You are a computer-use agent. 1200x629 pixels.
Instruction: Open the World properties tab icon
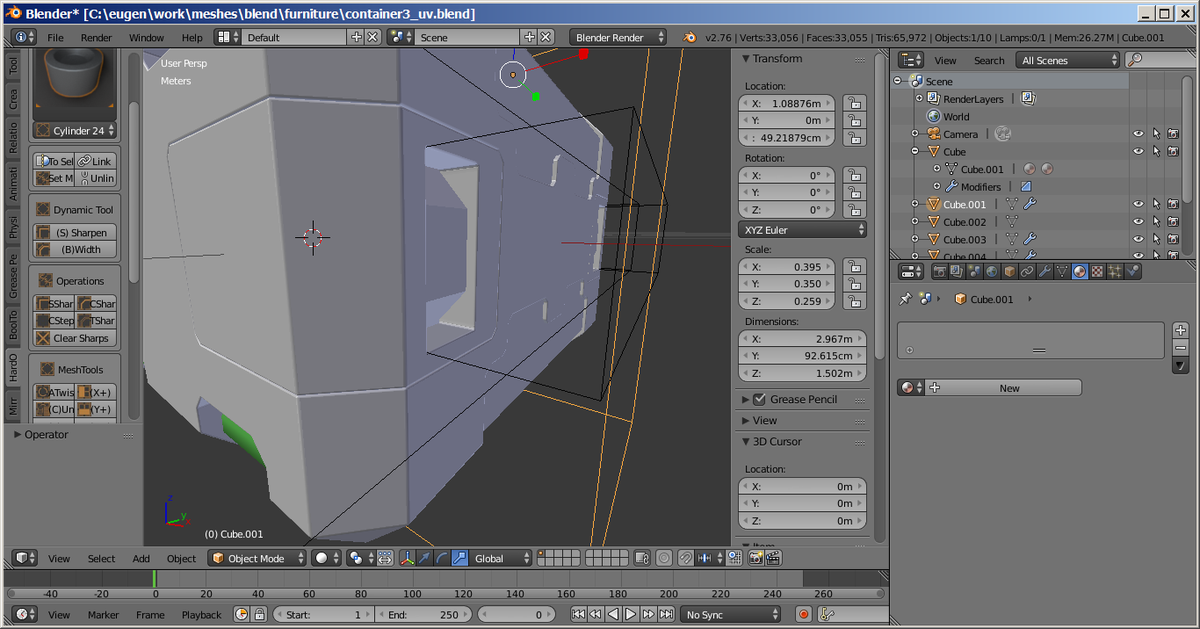[992, 272]
